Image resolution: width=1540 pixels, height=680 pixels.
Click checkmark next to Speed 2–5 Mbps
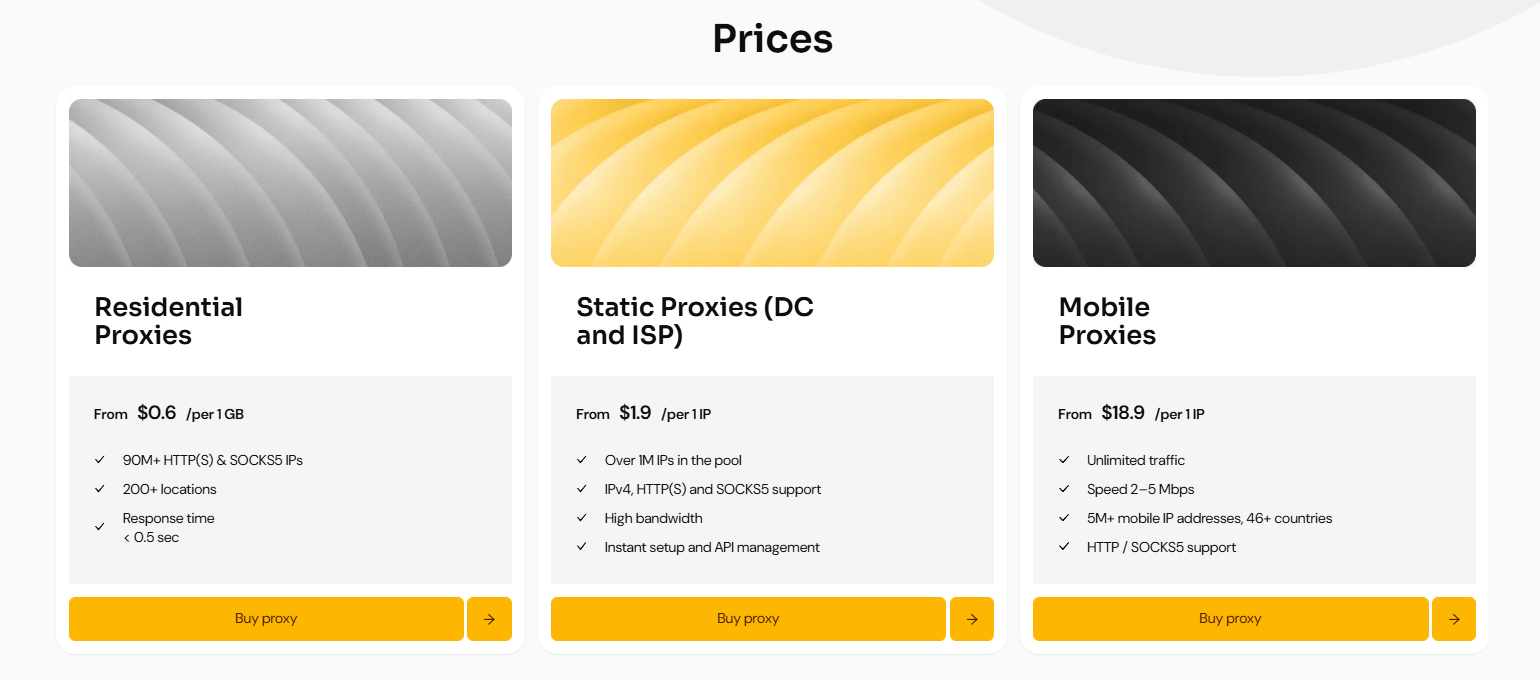1064,489
